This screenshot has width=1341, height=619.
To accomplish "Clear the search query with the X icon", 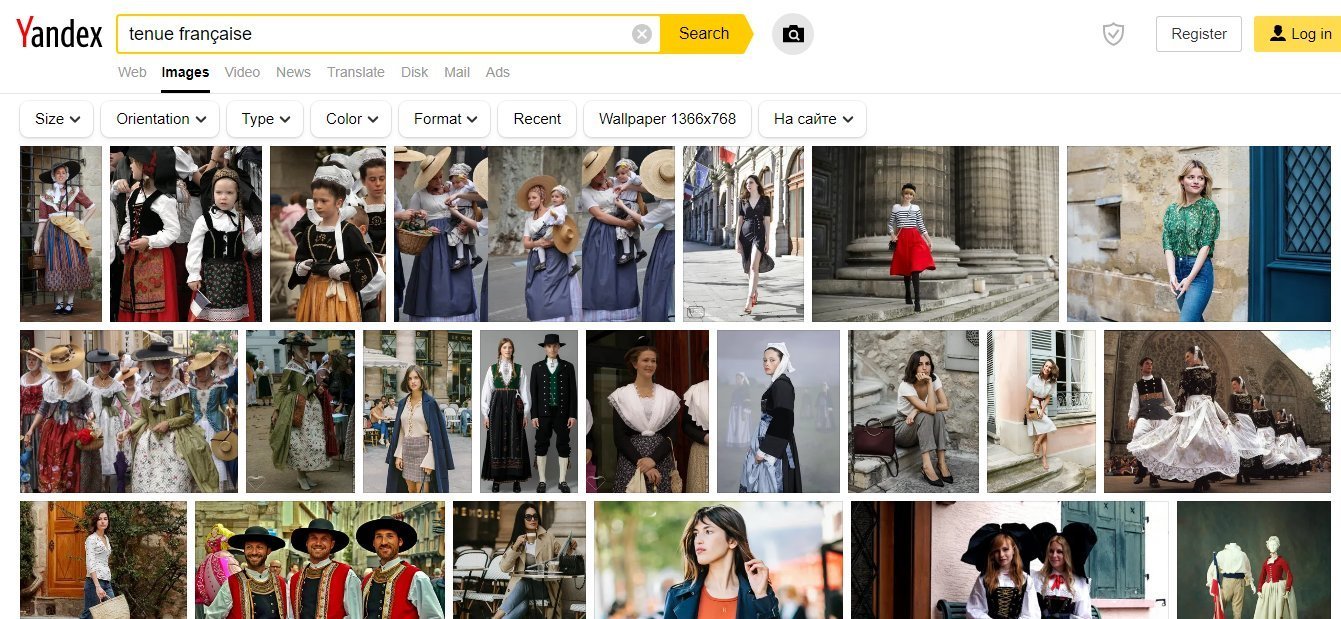I will 642,34.
